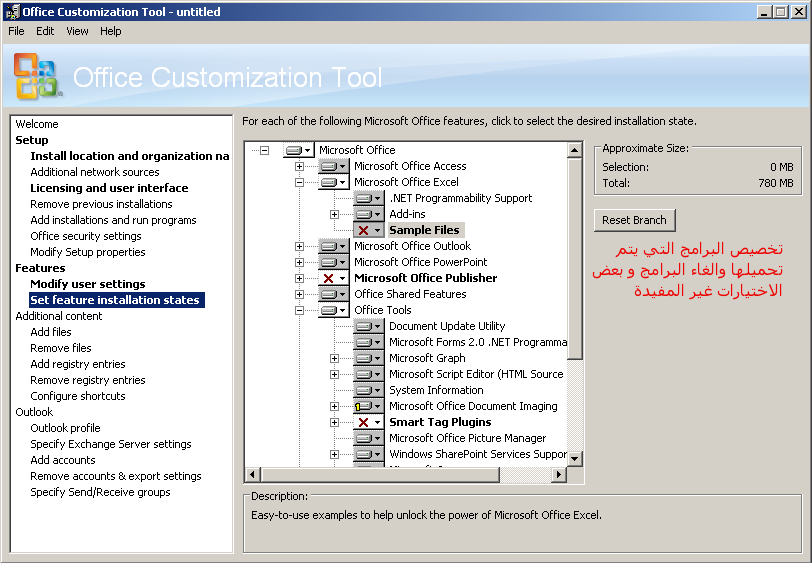Click the Microsoft Script Editor state icon
The image size is (812, 563).
[x=369, y=374]
